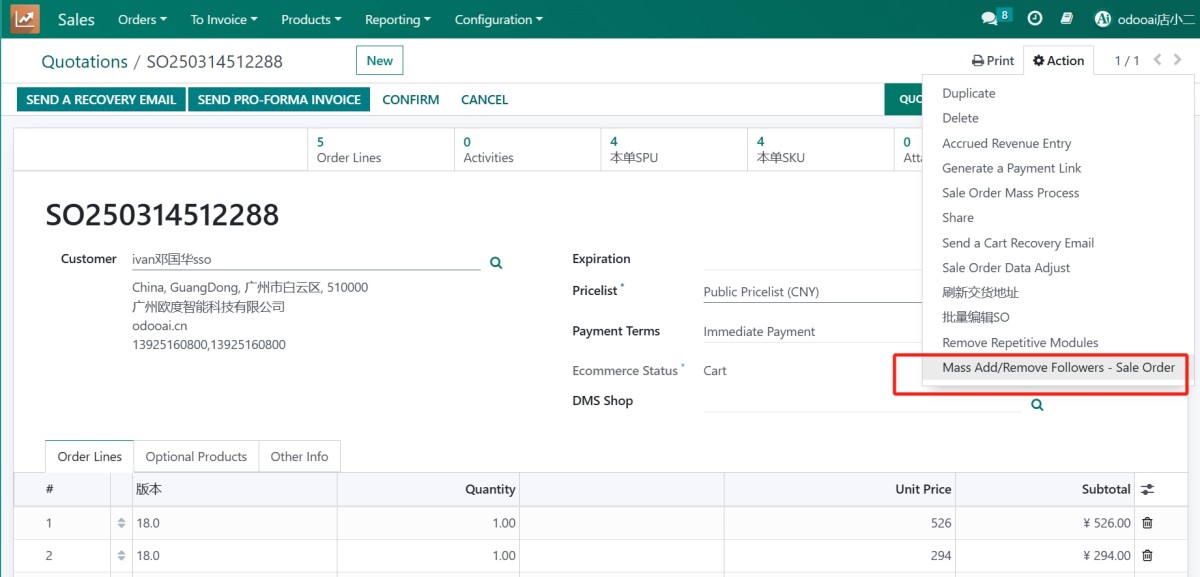Delete the second order line via trash icon
This screenshot has height=577, width=1200.
point(1147,556)
